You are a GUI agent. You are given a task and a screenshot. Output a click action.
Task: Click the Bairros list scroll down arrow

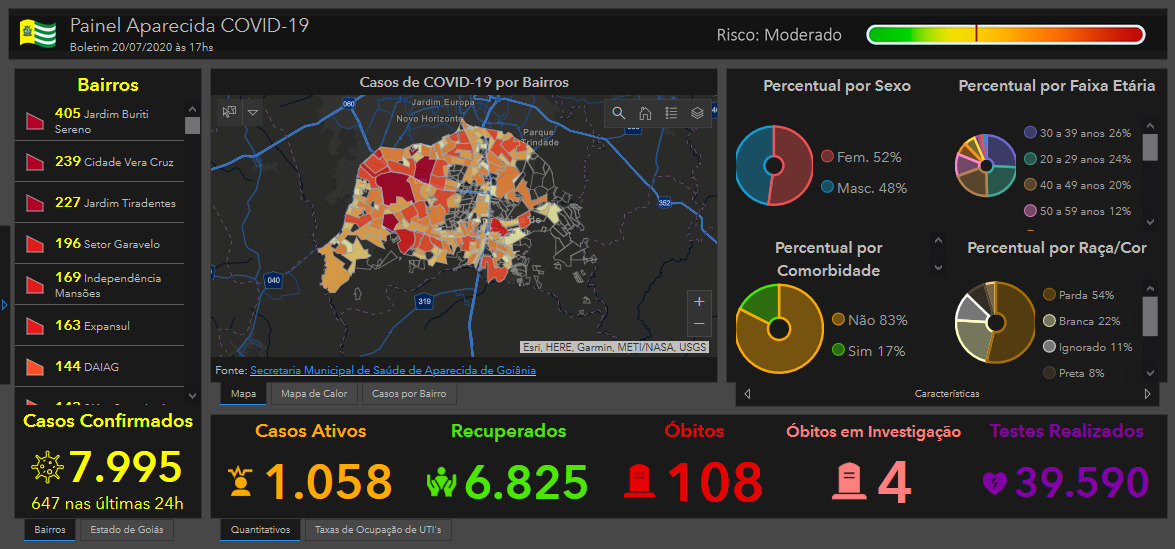[x=193, y=395]
